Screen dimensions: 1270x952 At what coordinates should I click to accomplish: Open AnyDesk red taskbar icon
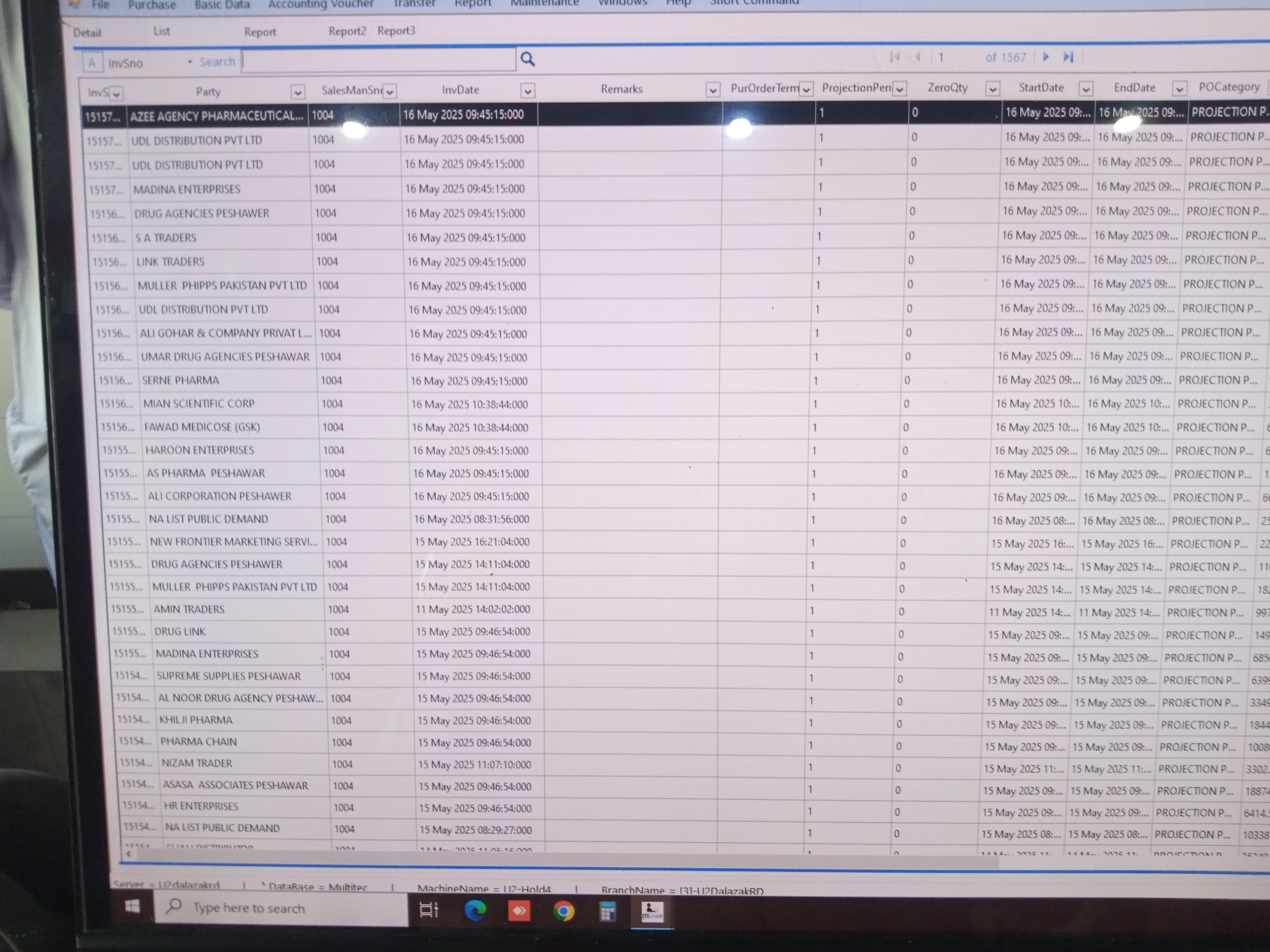click(519, 911)
